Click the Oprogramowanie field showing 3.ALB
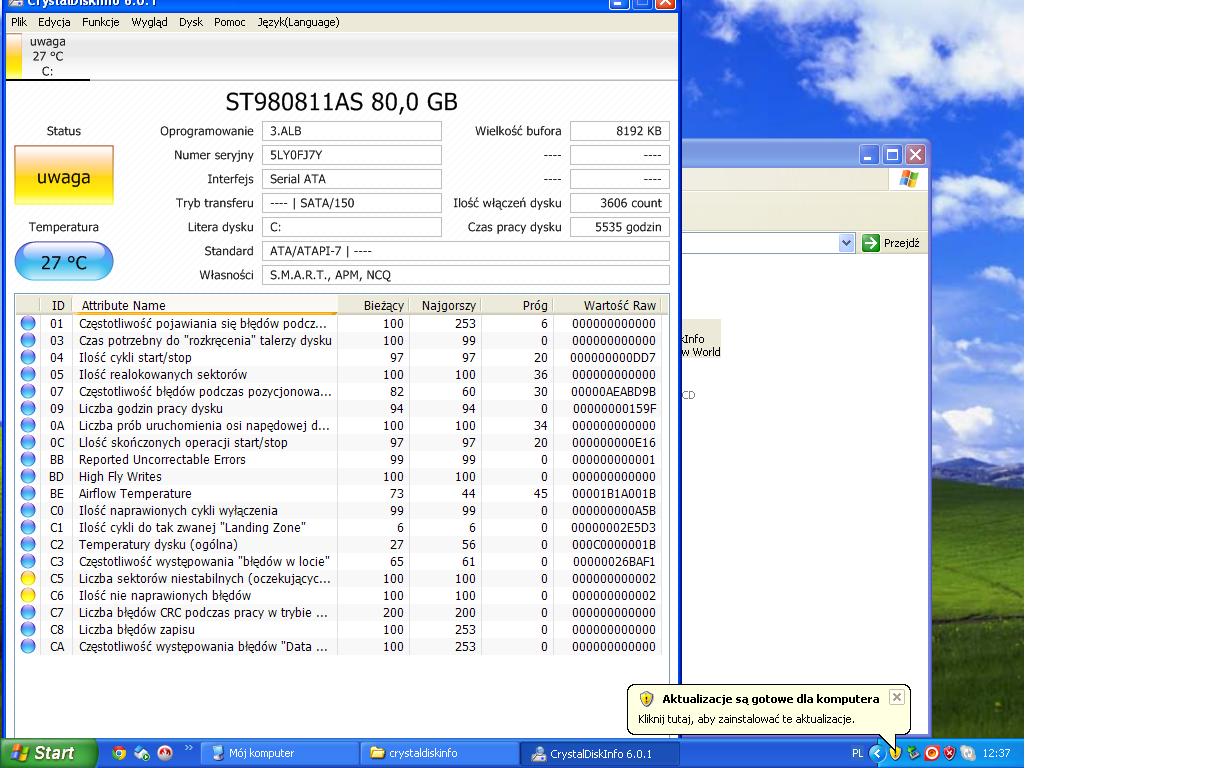Image resolution: width=1218 pixels, height=768 pixels. [352, 131]
